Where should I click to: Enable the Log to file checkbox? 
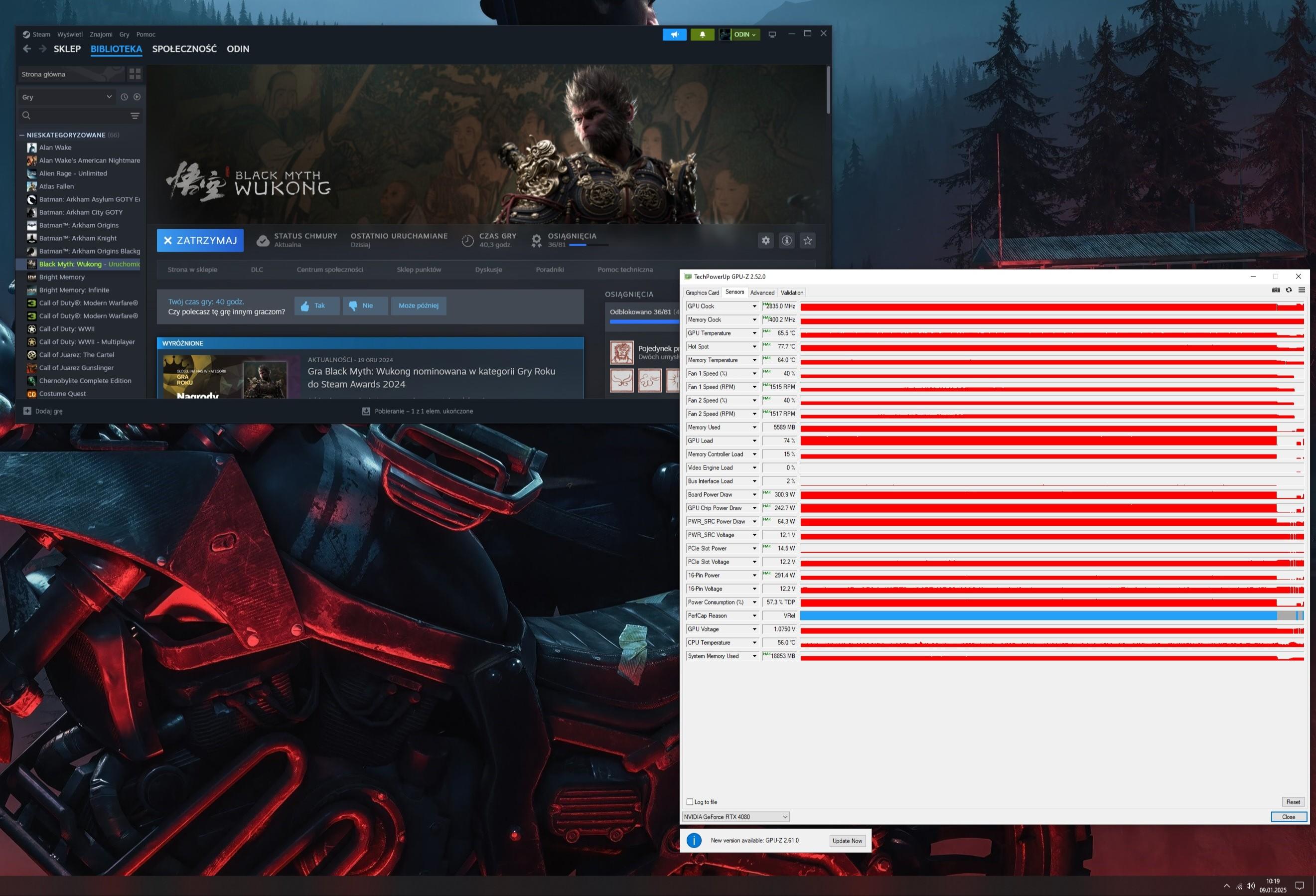click(x=690, y=802)
